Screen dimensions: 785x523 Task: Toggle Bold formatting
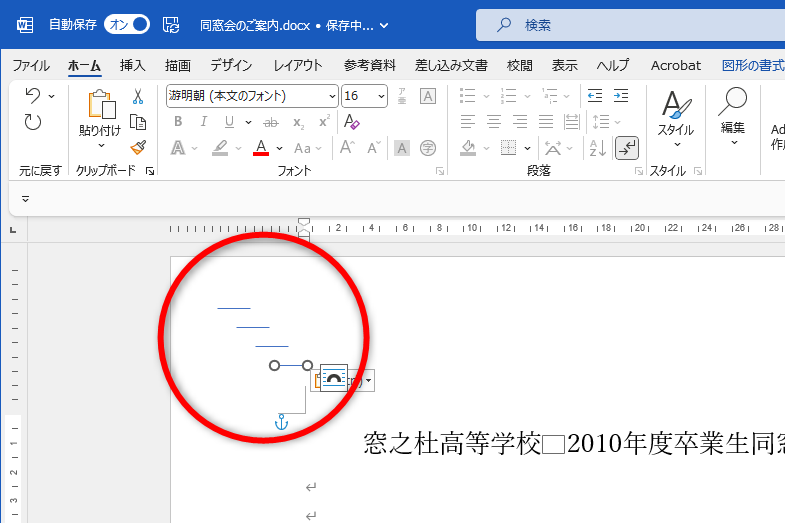point(178,122)
